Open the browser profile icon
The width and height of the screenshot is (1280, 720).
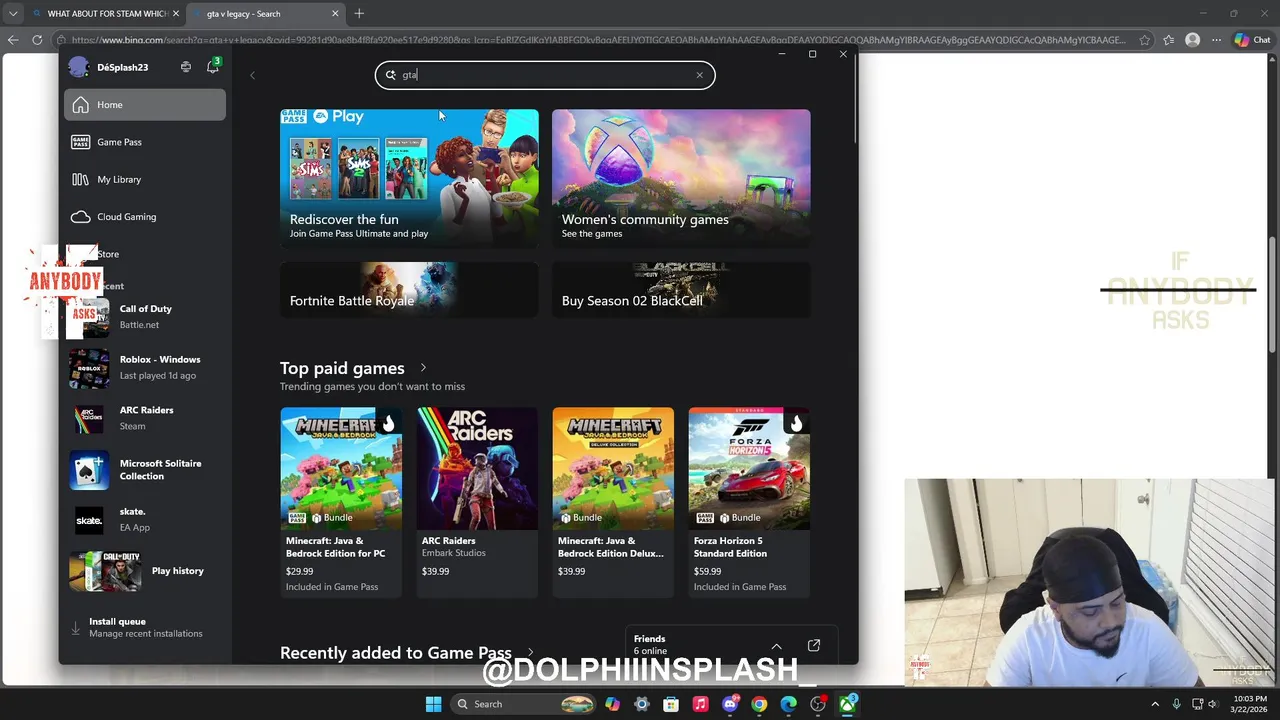tap(1192, 40)
